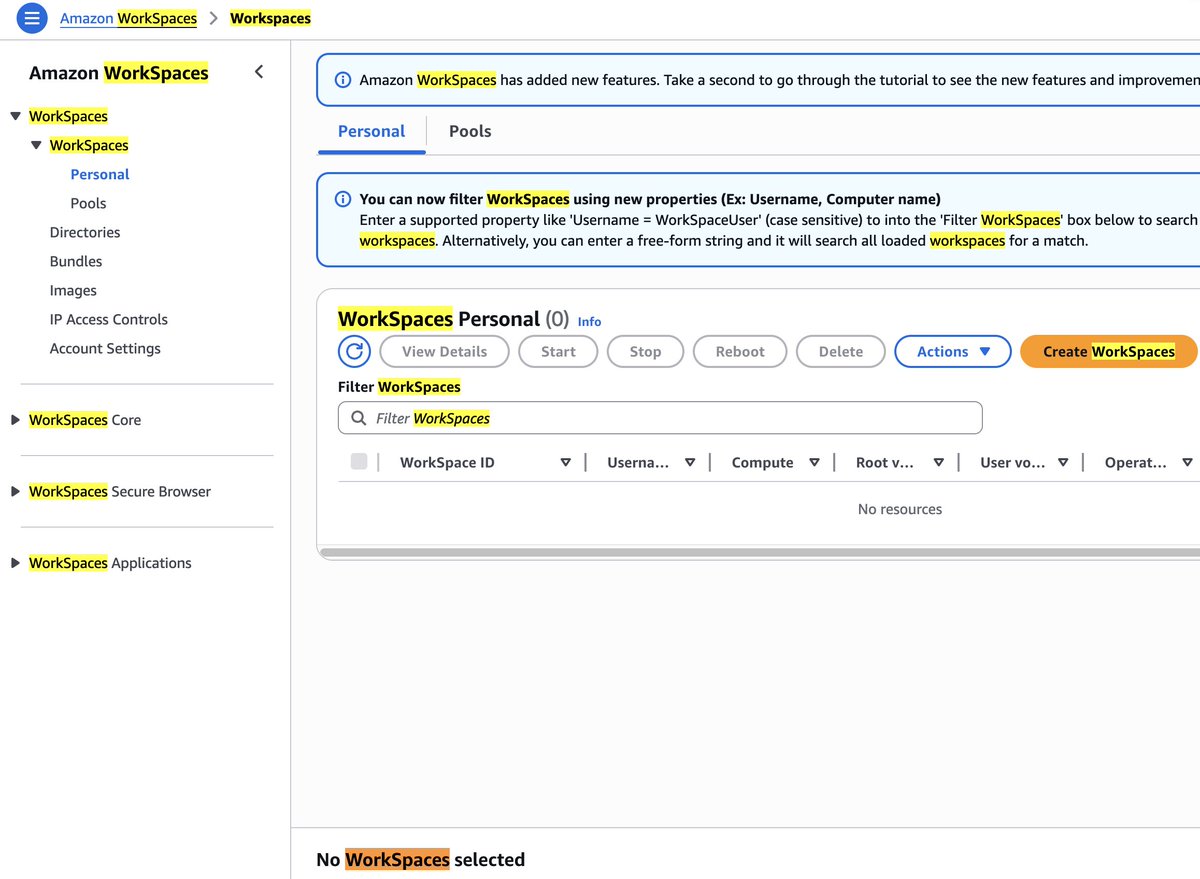Click the Workspaces breadcrumb current page
This screenshot has height=879, width=1200.
pyautogui.click(x=270, y=18)
